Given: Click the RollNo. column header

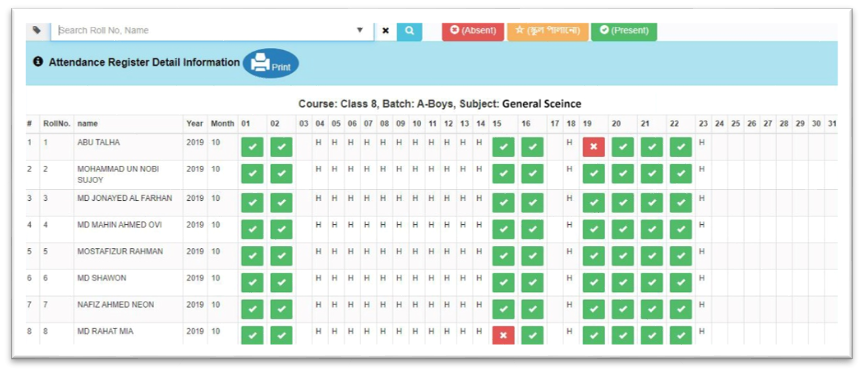Looking at the screenshot, I should click(x=57, y=124).
